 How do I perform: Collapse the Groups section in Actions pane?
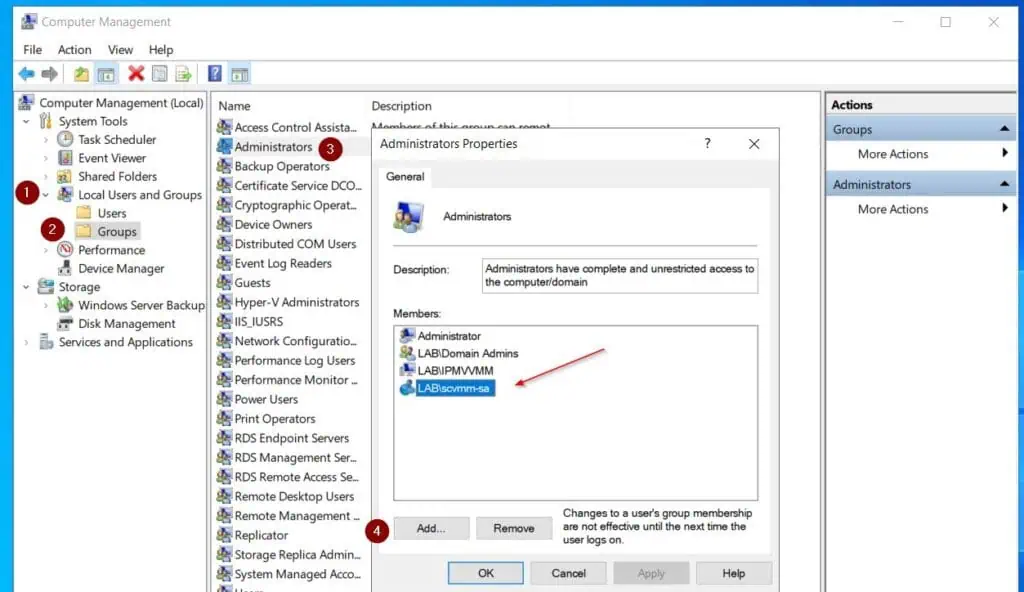tap(1004, 129)
